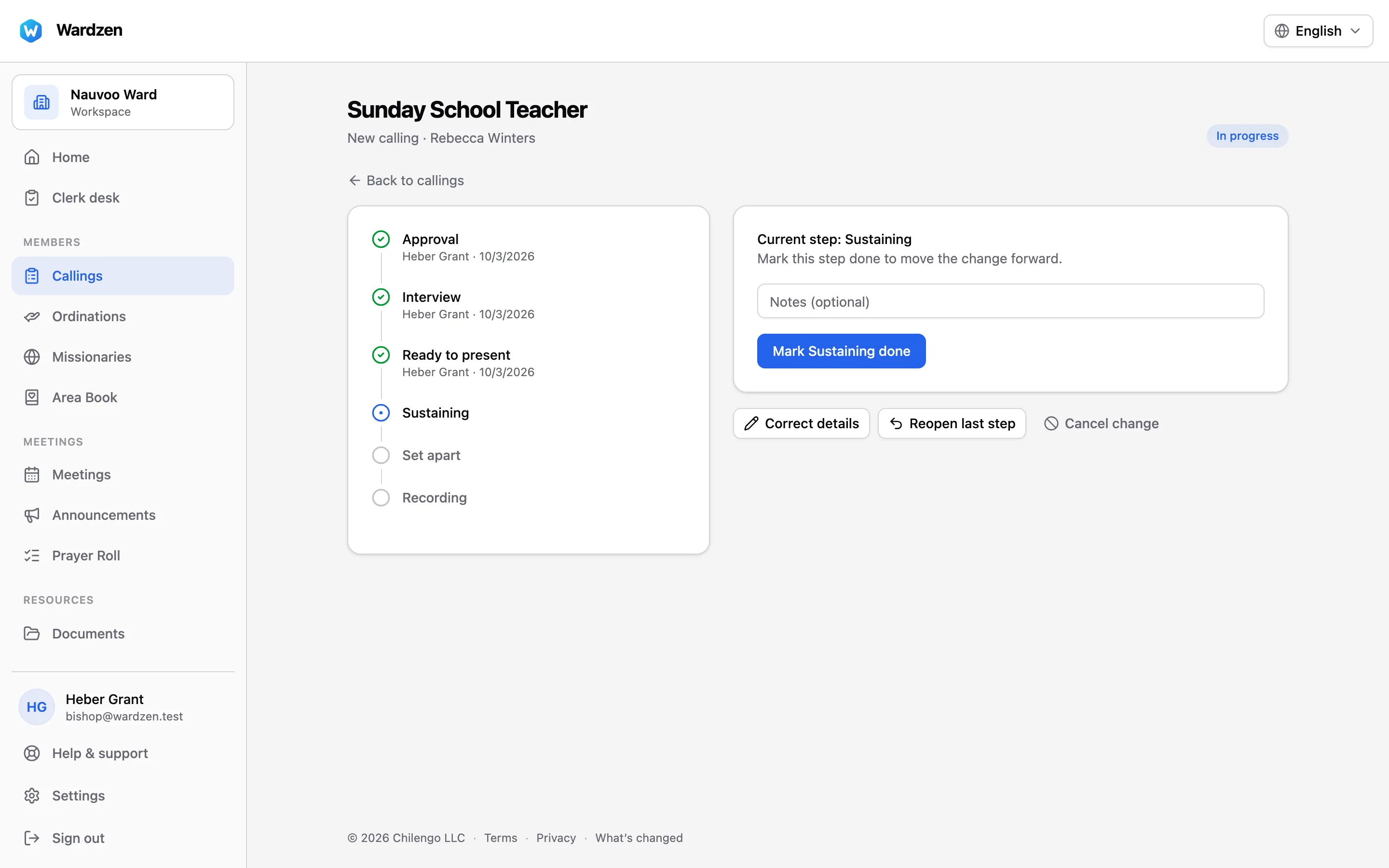Click the Area Book icon
The width and height of the screenshot is (1389, 868).
[x=31, y=397]
